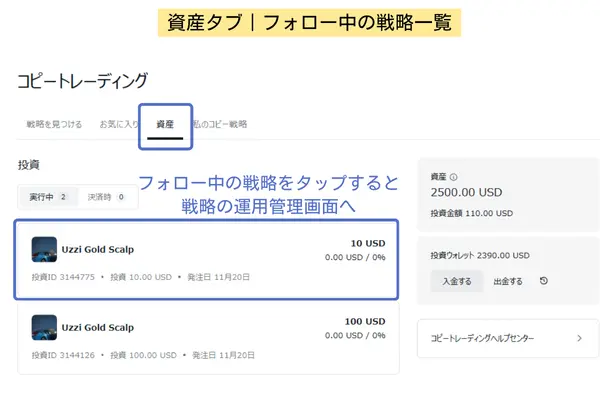The width and height of the screenshot is (600, 400).
Task: Open the history icon next to 出金する
Action: point(543,281)
